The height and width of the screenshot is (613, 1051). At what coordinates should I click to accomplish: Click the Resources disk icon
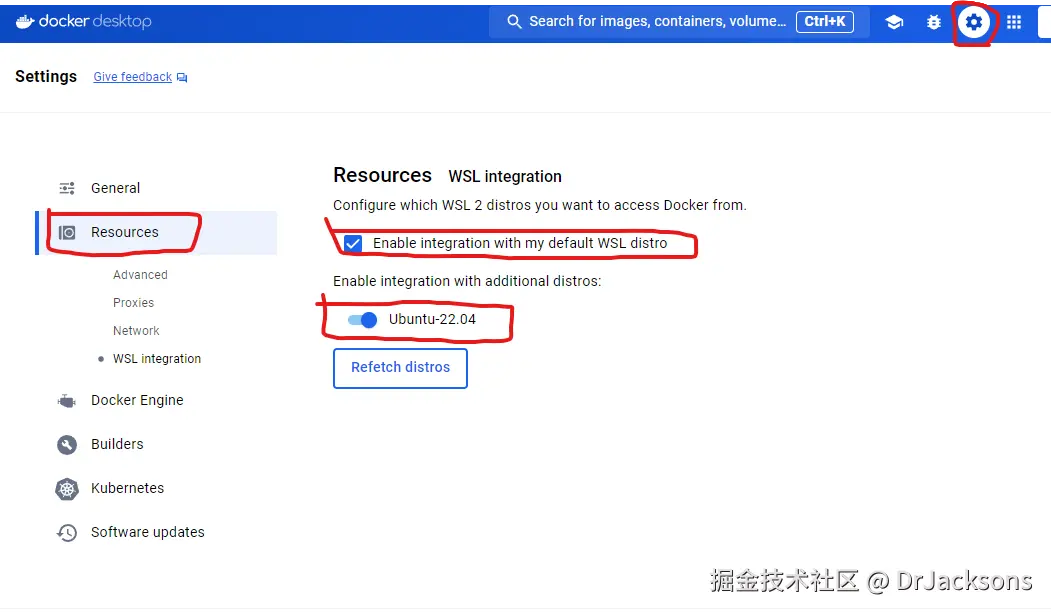pyautogui.click(x=67, y=232)
